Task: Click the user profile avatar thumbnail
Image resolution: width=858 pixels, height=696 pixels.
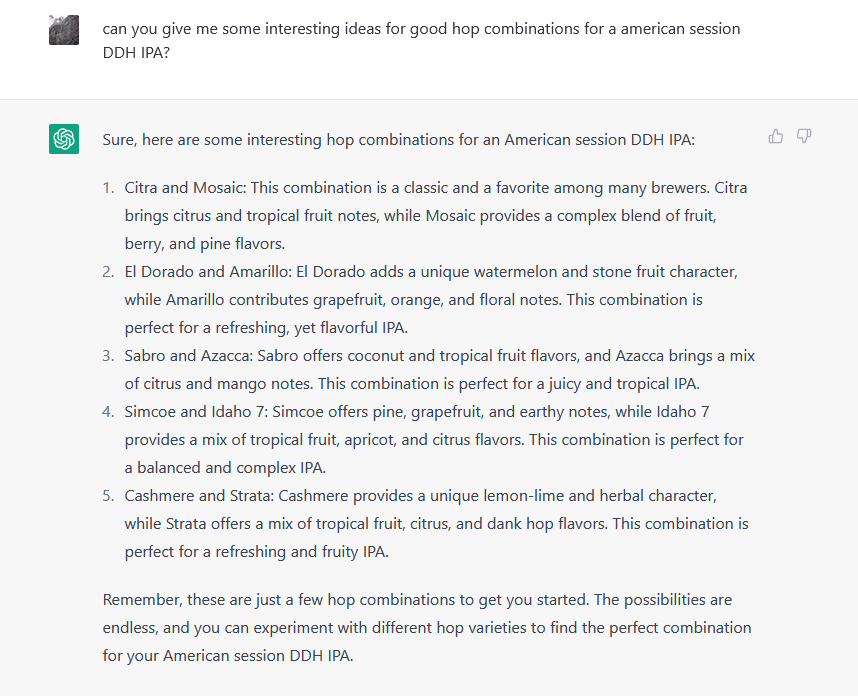Action: pyautogui.click(x=64, y=30)
